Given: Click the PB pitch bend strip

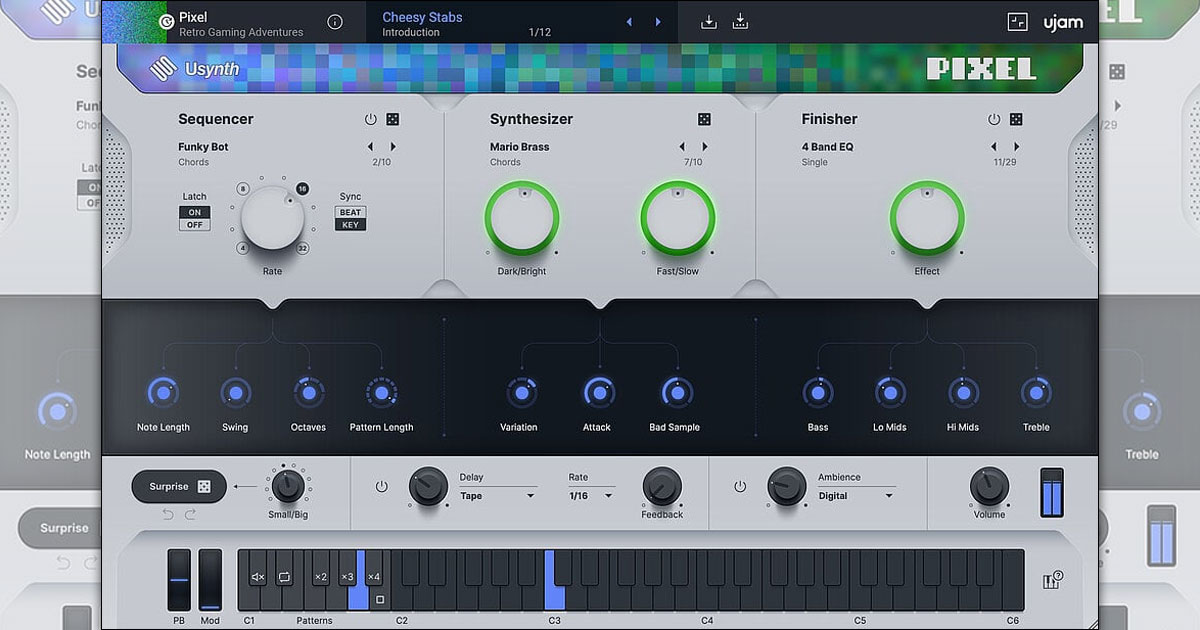Looking at the screenshot, I should 179,579.
